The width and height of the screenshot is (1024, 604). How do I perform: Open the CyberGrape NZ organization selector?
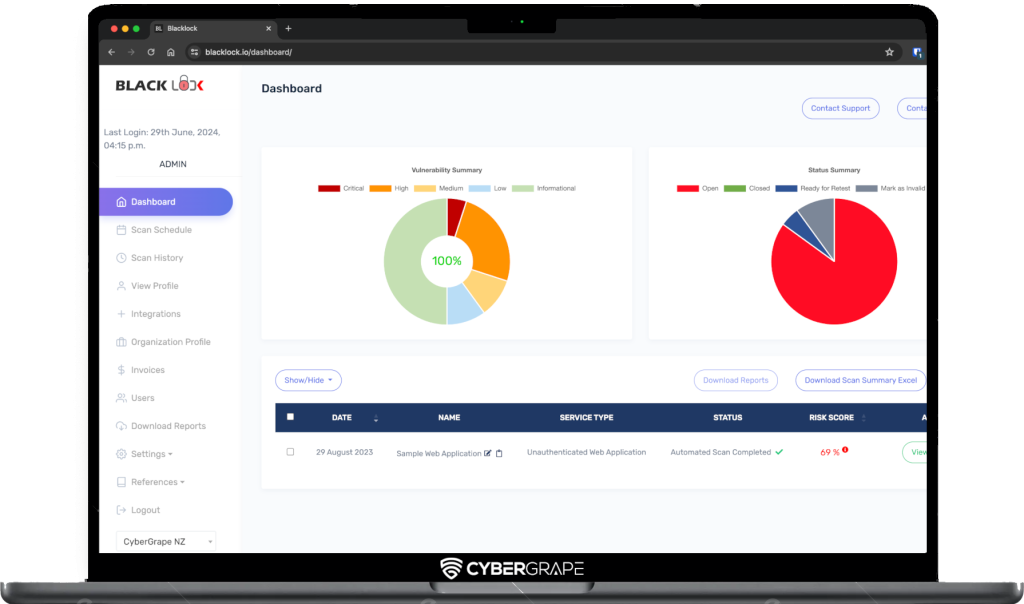click(x=166, y=541)
